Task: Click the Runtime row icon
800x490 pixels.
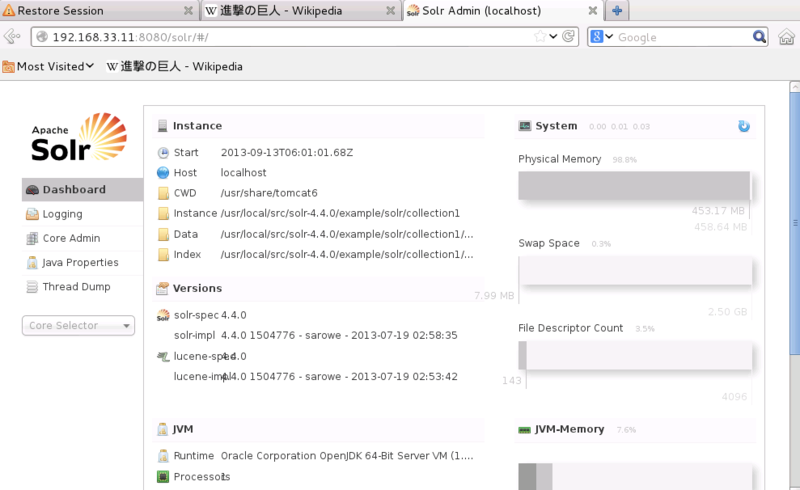Action: pos(163,456)
